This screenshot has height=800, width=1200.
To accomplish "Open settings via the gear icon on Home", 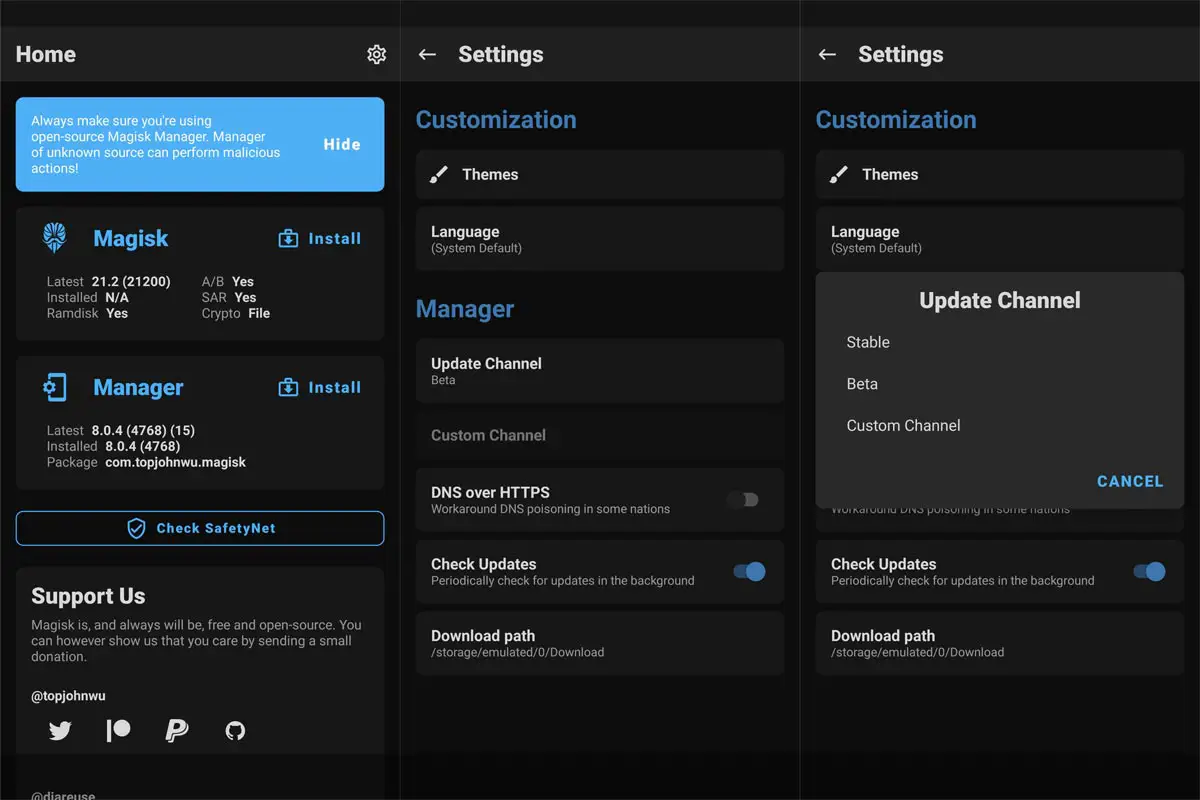I will click(376, 54).
